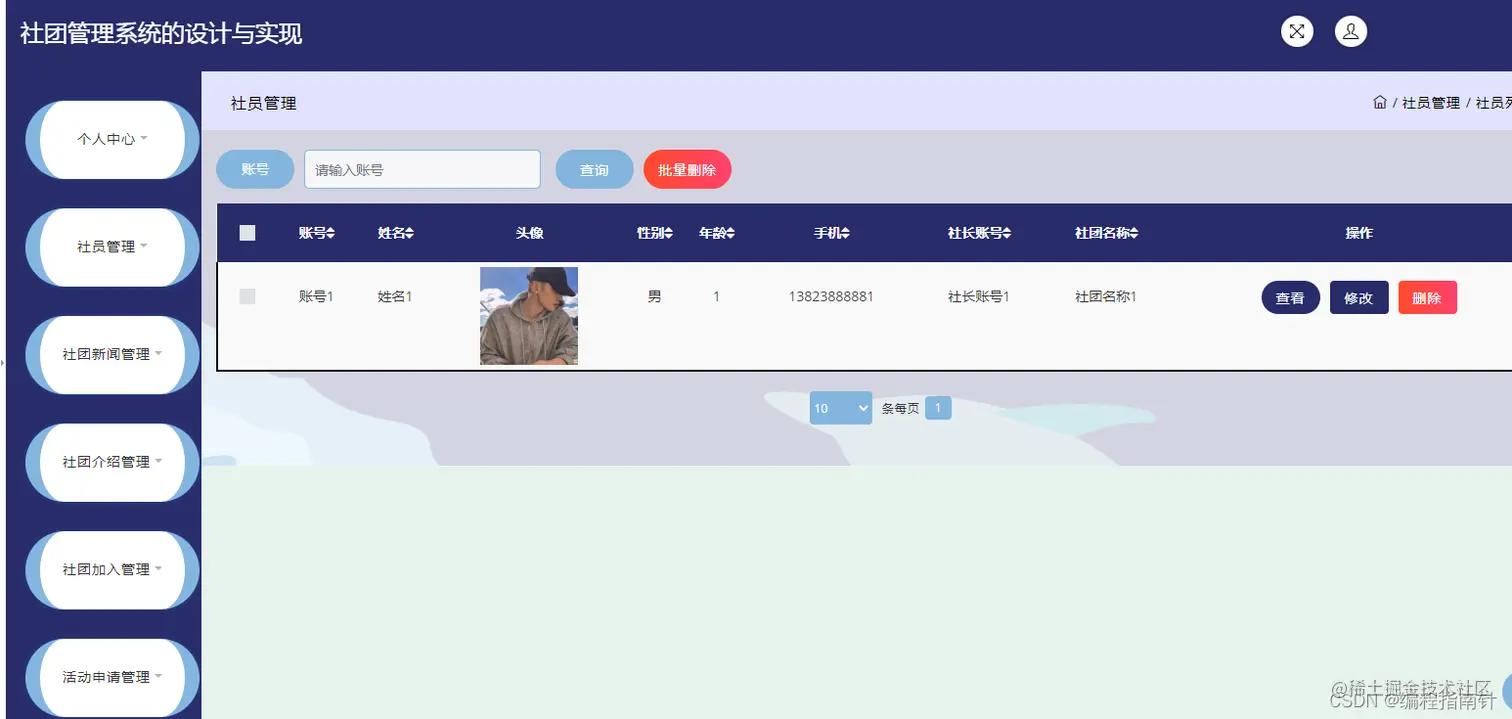This screenshot has width=1512, height=719.
Task: Expand the 社团介绍管理 sidebar menu
Action: [112, 462]
